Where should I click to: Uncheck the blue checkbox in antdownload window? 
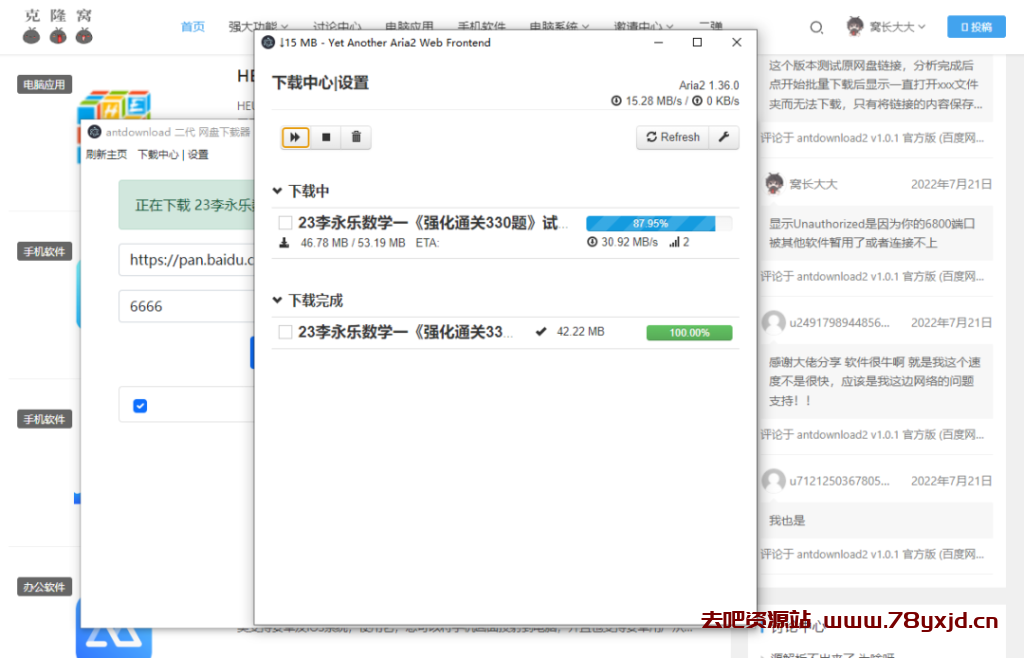click(x=140, y=406)
